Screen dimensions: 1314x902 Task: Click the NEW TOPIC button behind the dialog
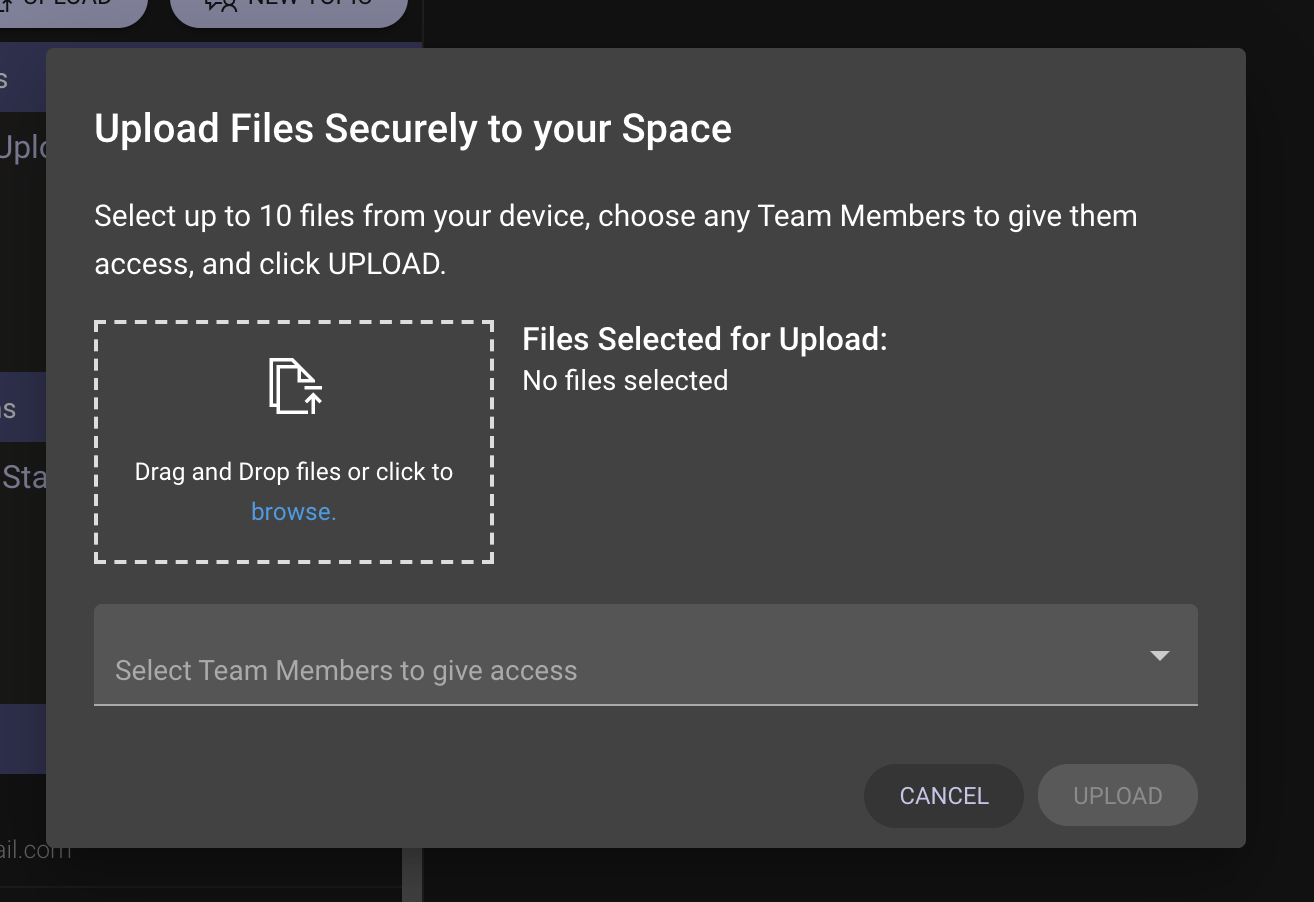tap(290, 10)
